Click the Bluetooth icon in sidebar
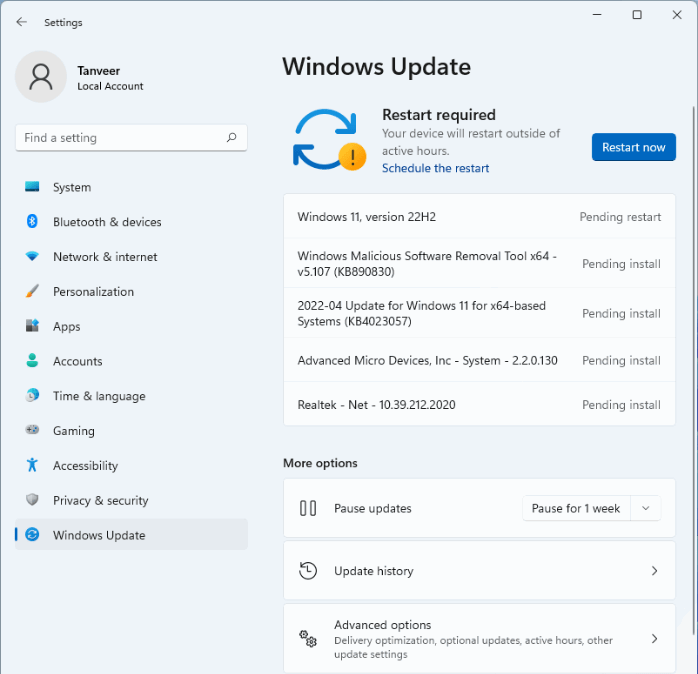Image resolution: width=698 pixels, height=674 pixels. click(32, 221)
